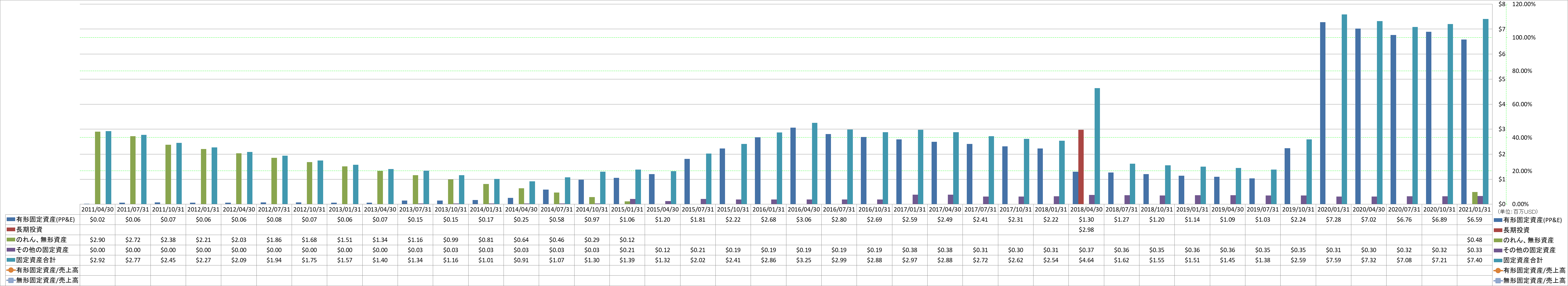The image size is (1568, 286).
Task: Click the green のれん swatch in left legend
Action: point(11,240)
